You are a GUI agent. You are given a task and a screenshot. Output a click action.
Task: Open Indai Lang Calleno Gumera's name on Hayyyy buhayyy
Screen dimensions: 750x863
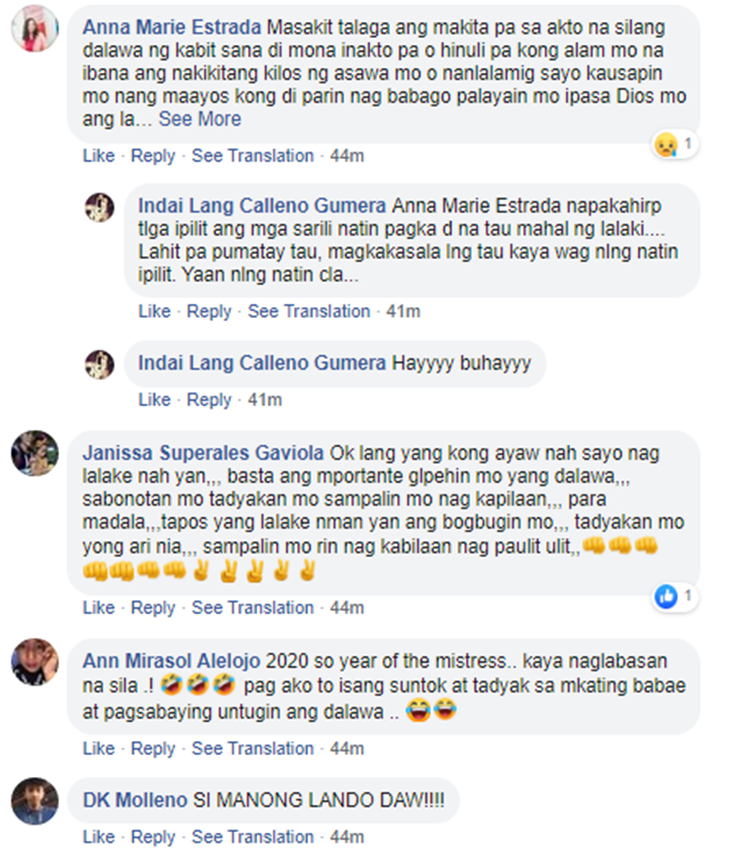point(262,363)
